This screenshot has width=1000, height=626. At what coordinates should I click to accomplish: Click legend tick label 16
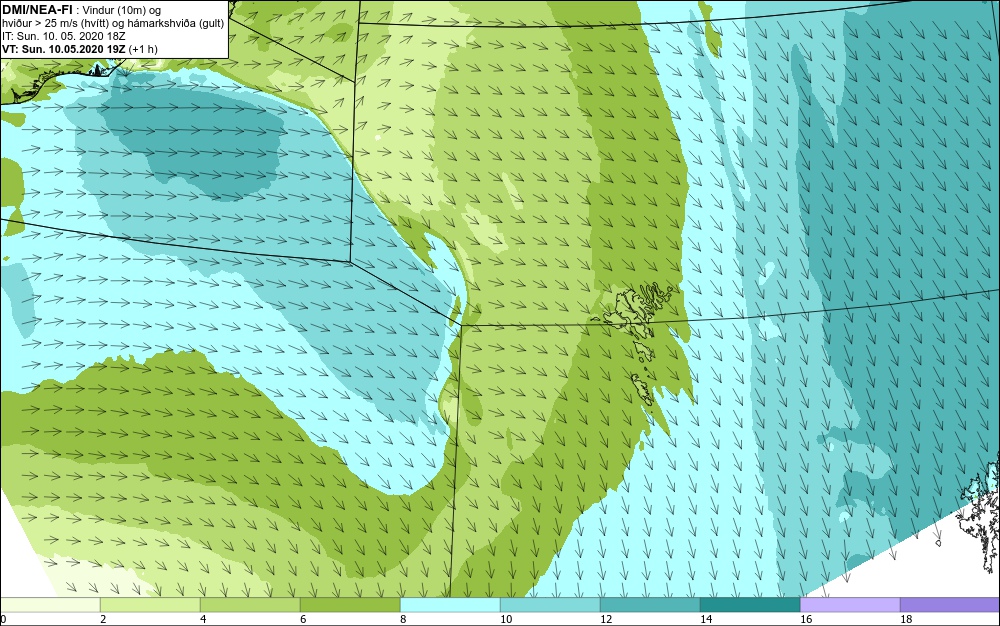coord(806,619)
